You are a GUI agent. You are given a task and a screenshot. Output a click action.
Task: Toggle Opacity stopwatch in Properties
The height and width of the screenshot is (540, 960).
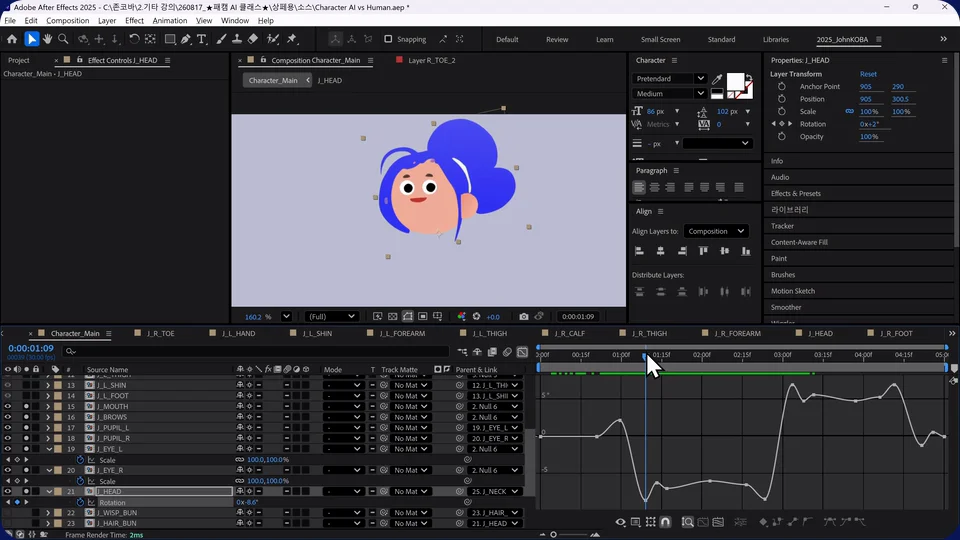pos(782,137)
